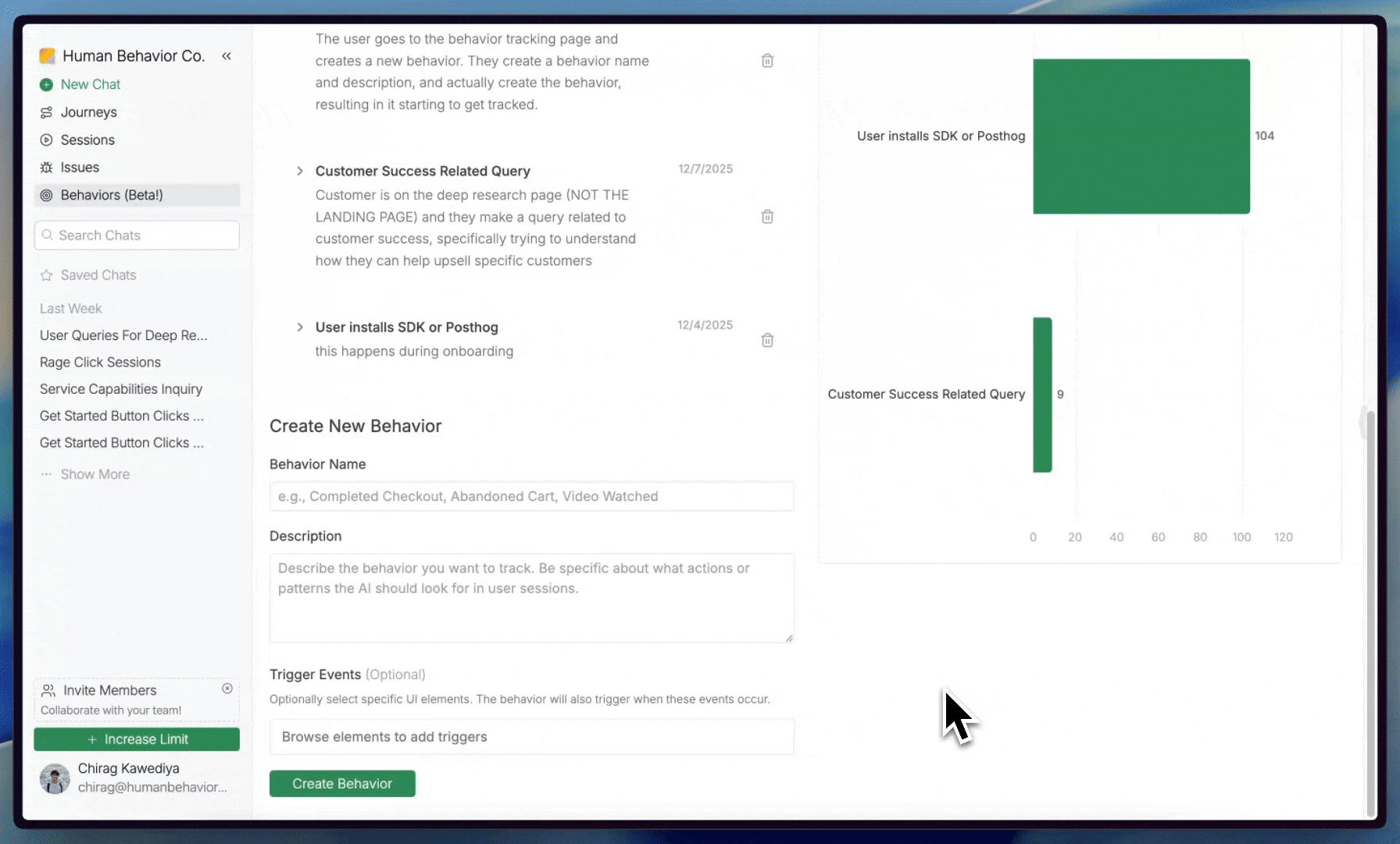Open Browse elements to add triggers

[x=531, y=737]
